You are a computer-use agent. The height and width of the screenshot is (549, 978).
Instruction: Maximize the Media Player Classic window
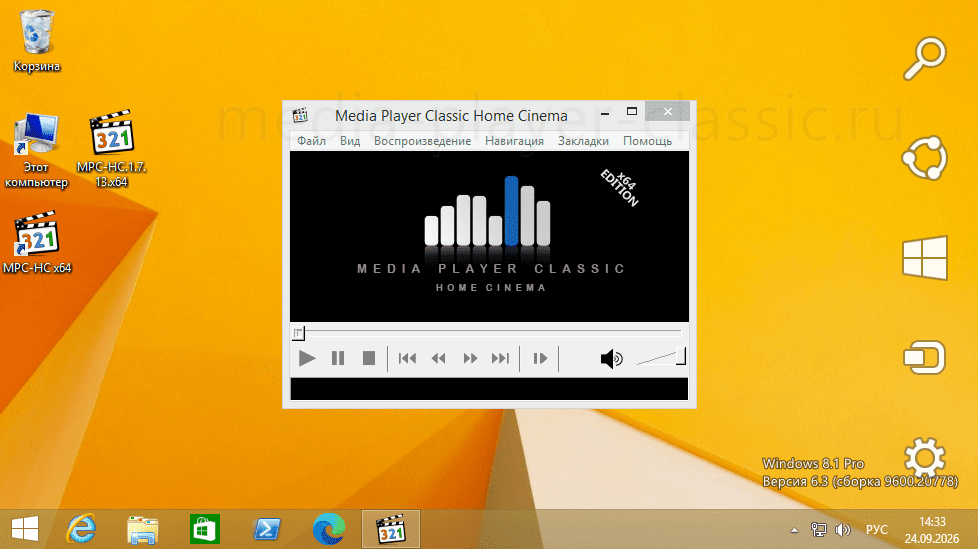click(x=632, y=112)
